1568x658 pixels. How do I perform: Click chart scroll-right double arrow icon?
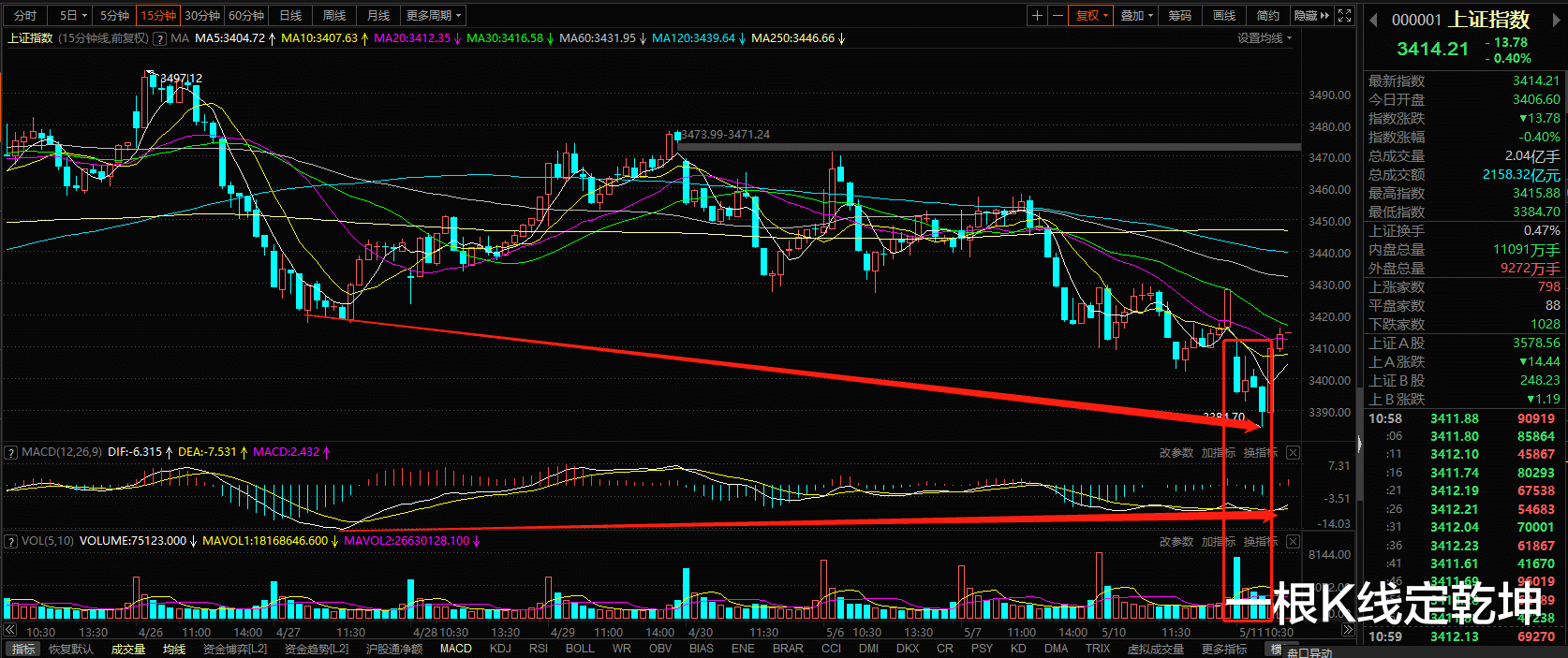[x=1349, y=630]
